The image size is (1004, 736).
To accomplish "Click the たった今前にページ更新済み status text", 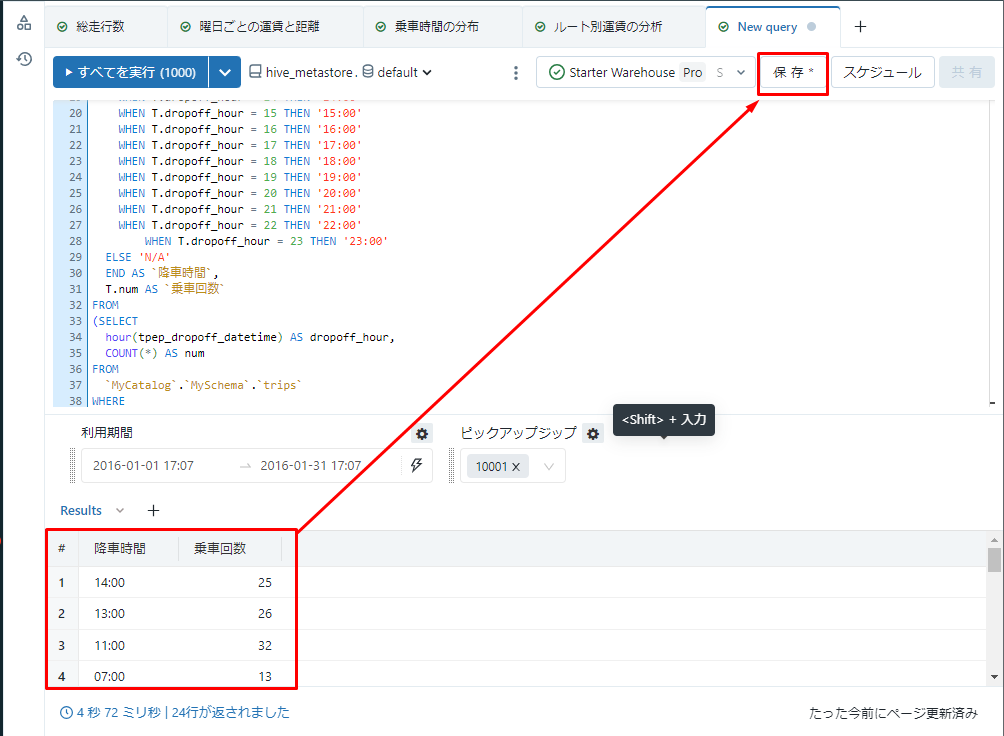I will (893, 713).
